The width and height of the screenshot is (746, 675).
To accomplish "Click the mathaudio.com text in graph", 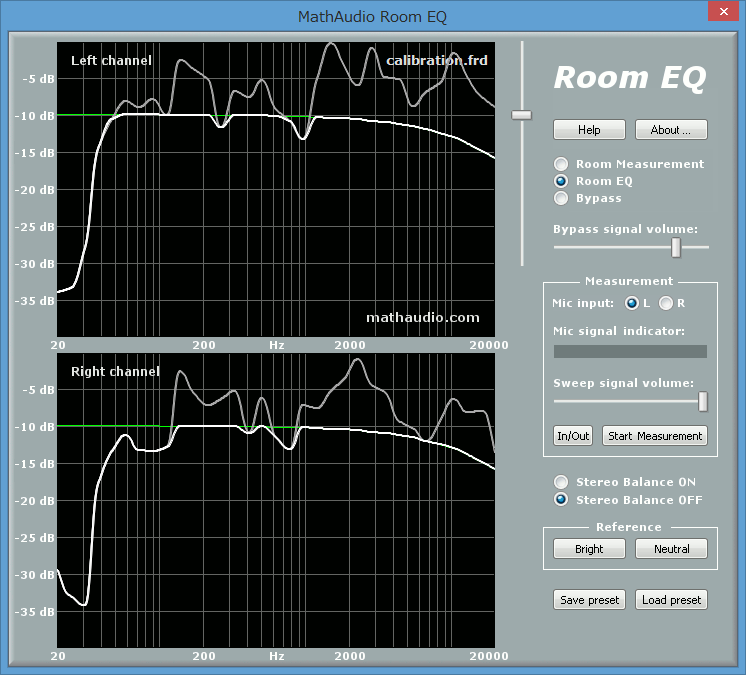I will (x=422, y=317).
